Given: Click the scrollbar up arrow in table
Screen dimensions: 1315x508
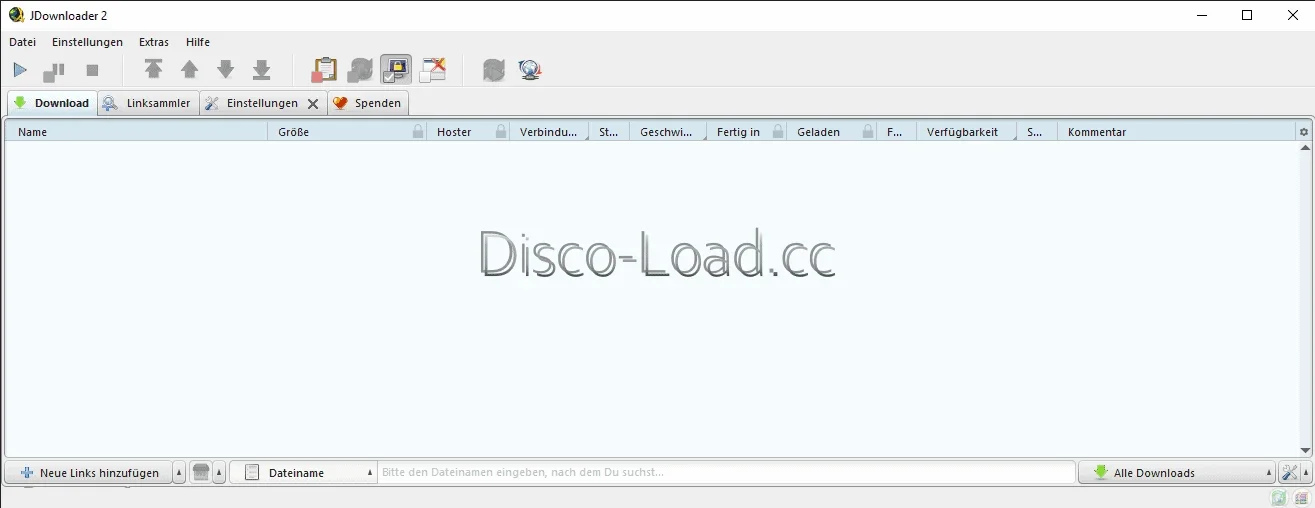Looking at the screenshot, I should coord(1304,148).
